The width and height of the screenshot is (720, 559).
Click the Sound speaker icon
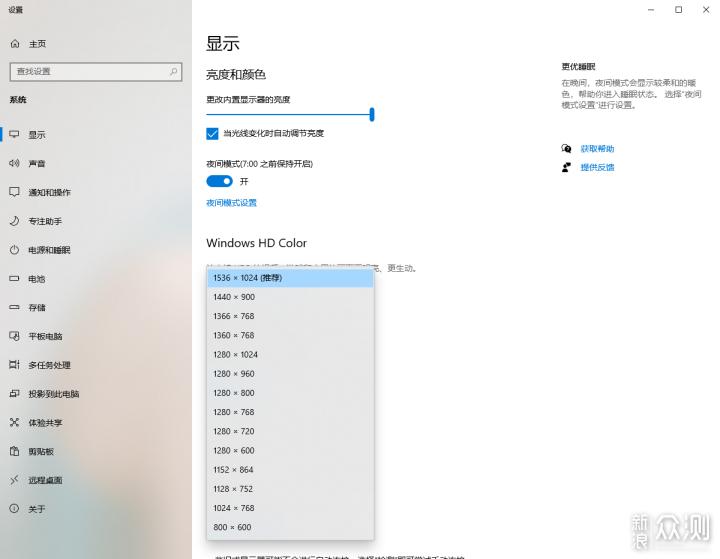15,163
